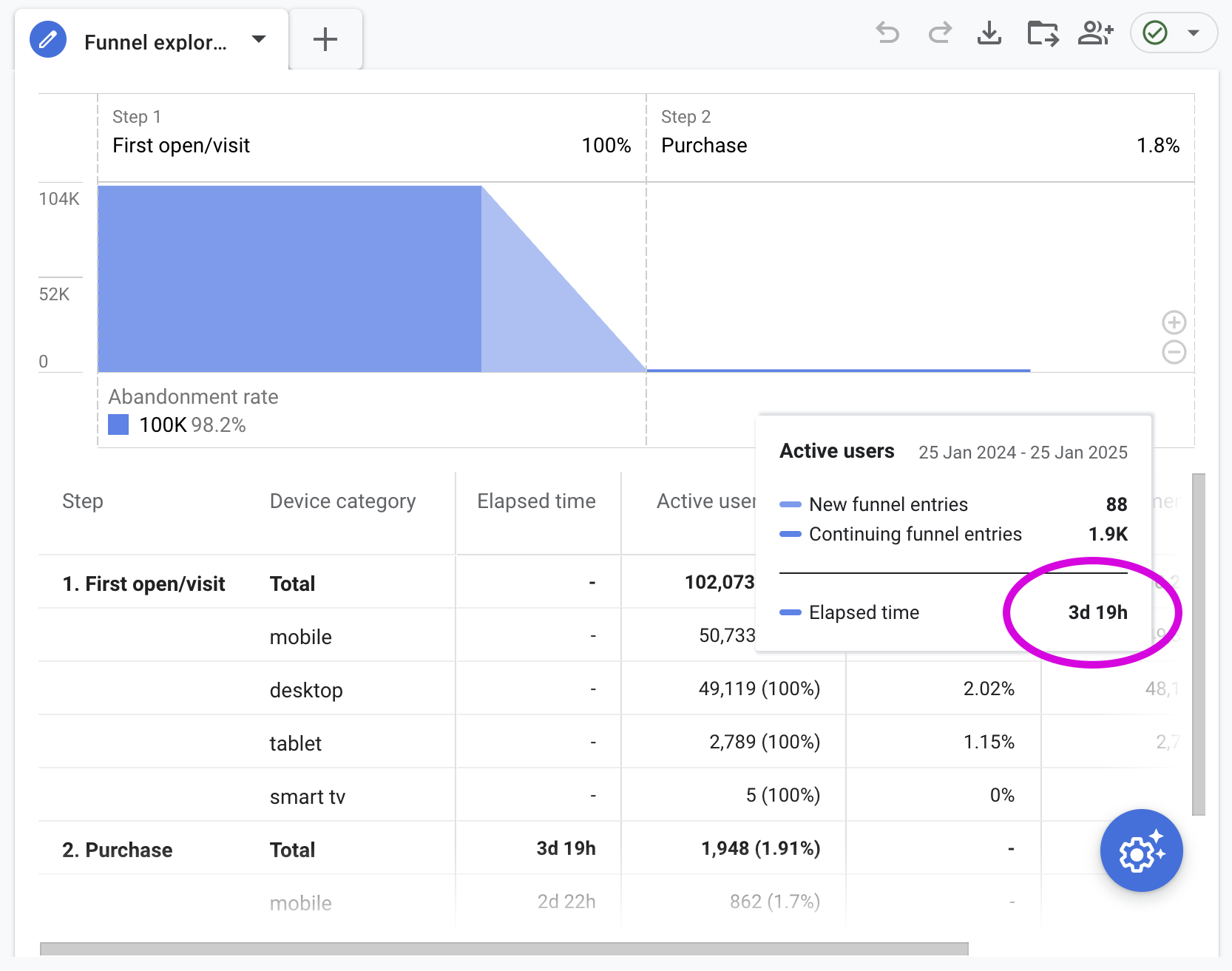Image resolution: width=1232 pixels, height=971 pixels.
Task: Expand the status dropdown caret
Action: click(x=1193, y=33)
